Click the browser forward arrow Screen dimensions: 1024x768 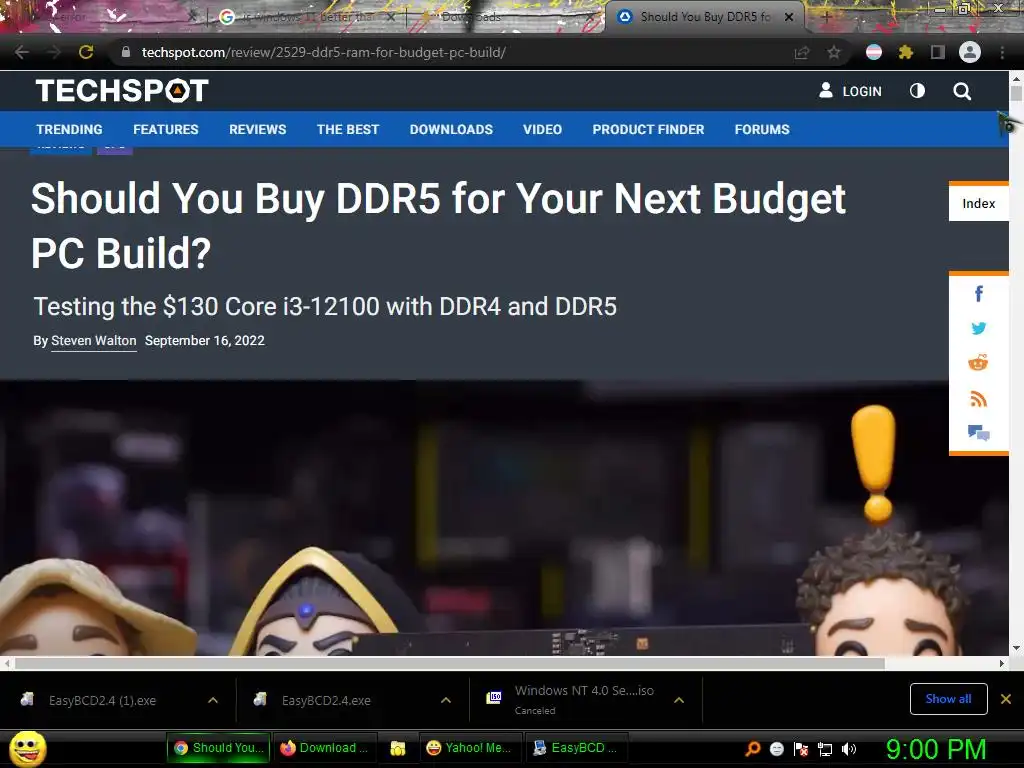pyautogui.click(x=54, y=52)
